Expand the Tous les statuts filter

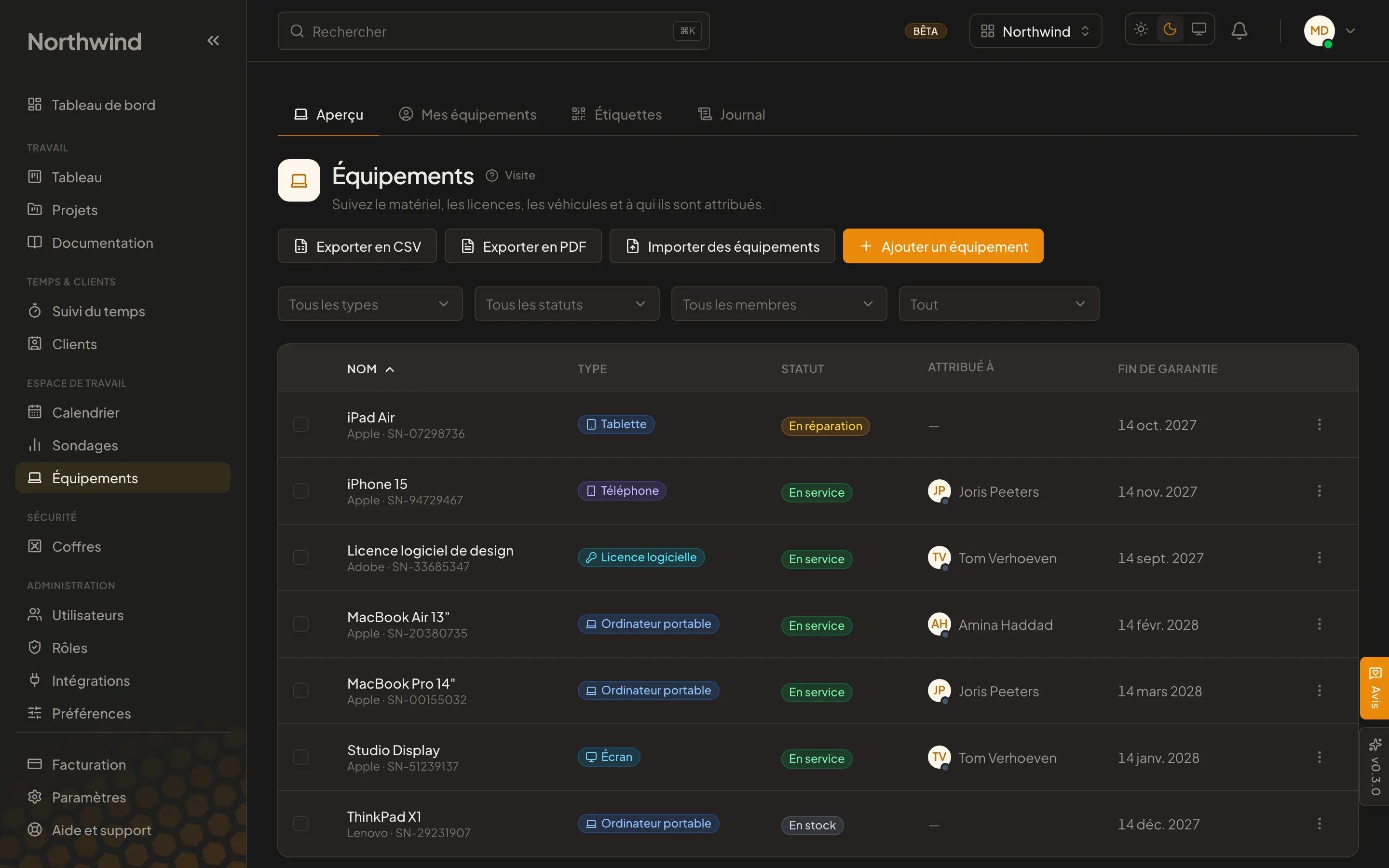click(x=567, y=304)
